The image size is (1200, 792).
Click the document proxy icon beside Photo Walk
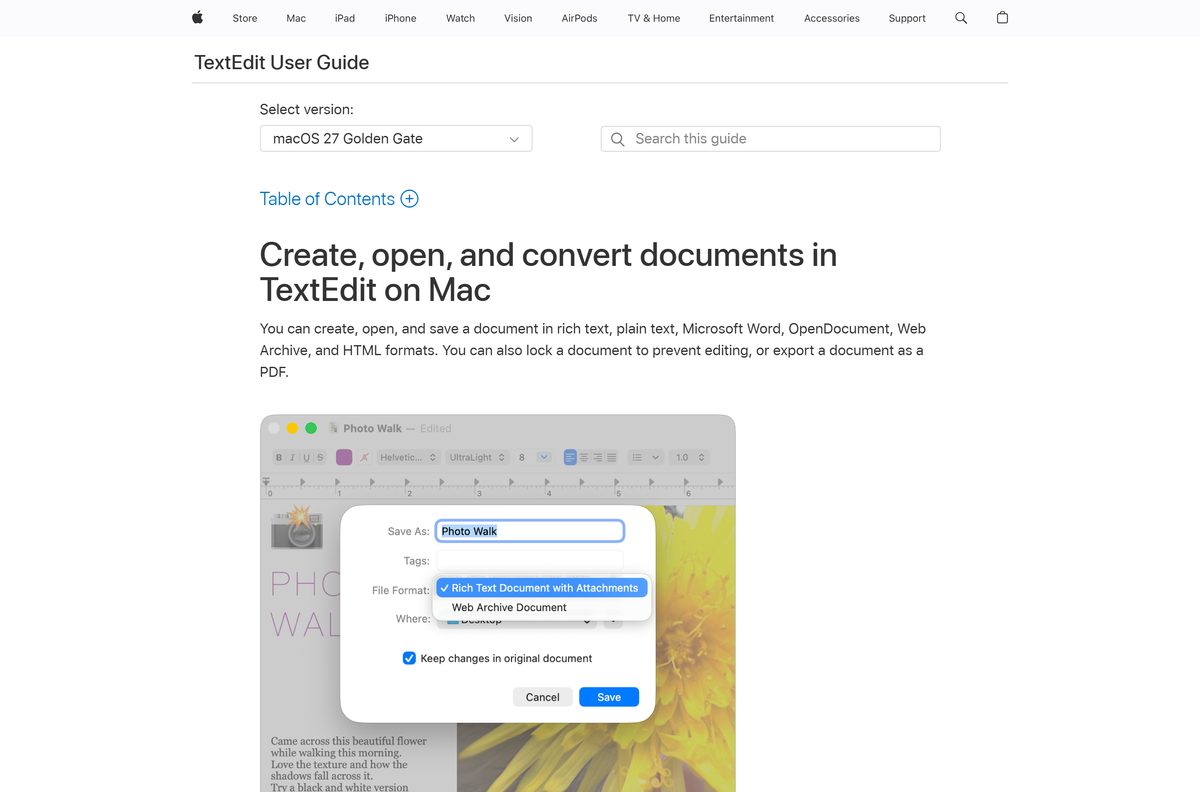pos(333,428)
